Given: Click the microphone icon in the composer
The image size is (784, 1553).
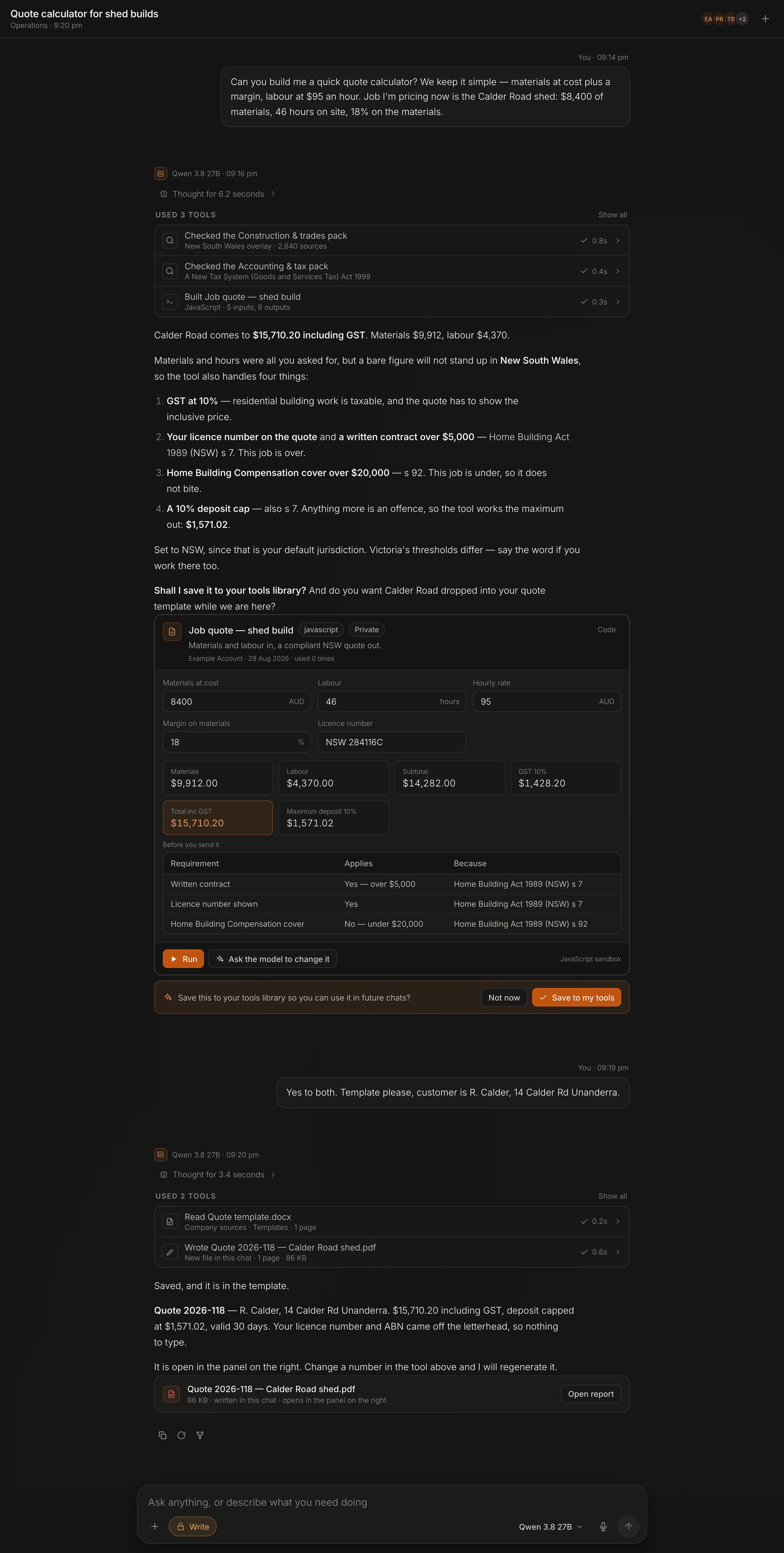Looking at the screenshot, I should [x=603, y=1526].
